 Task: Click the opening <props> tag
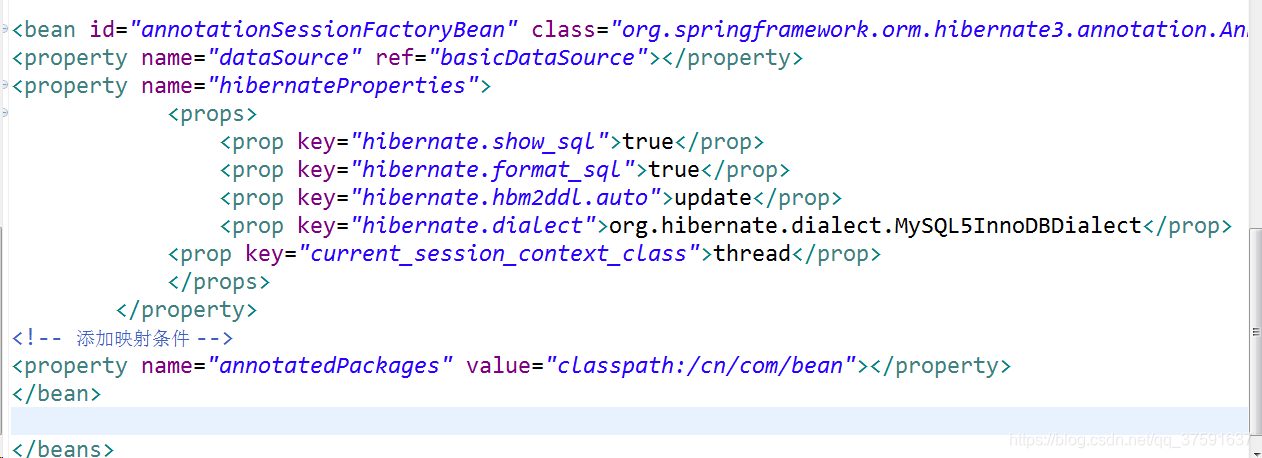point(212,114)
